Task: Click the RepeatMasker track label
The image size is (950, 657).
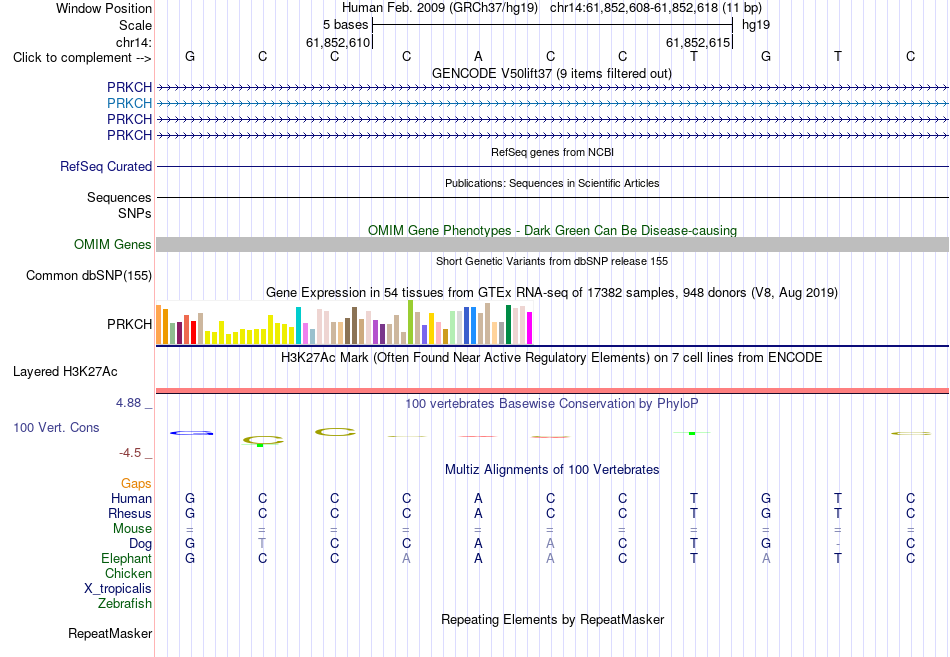Action: 110,633
